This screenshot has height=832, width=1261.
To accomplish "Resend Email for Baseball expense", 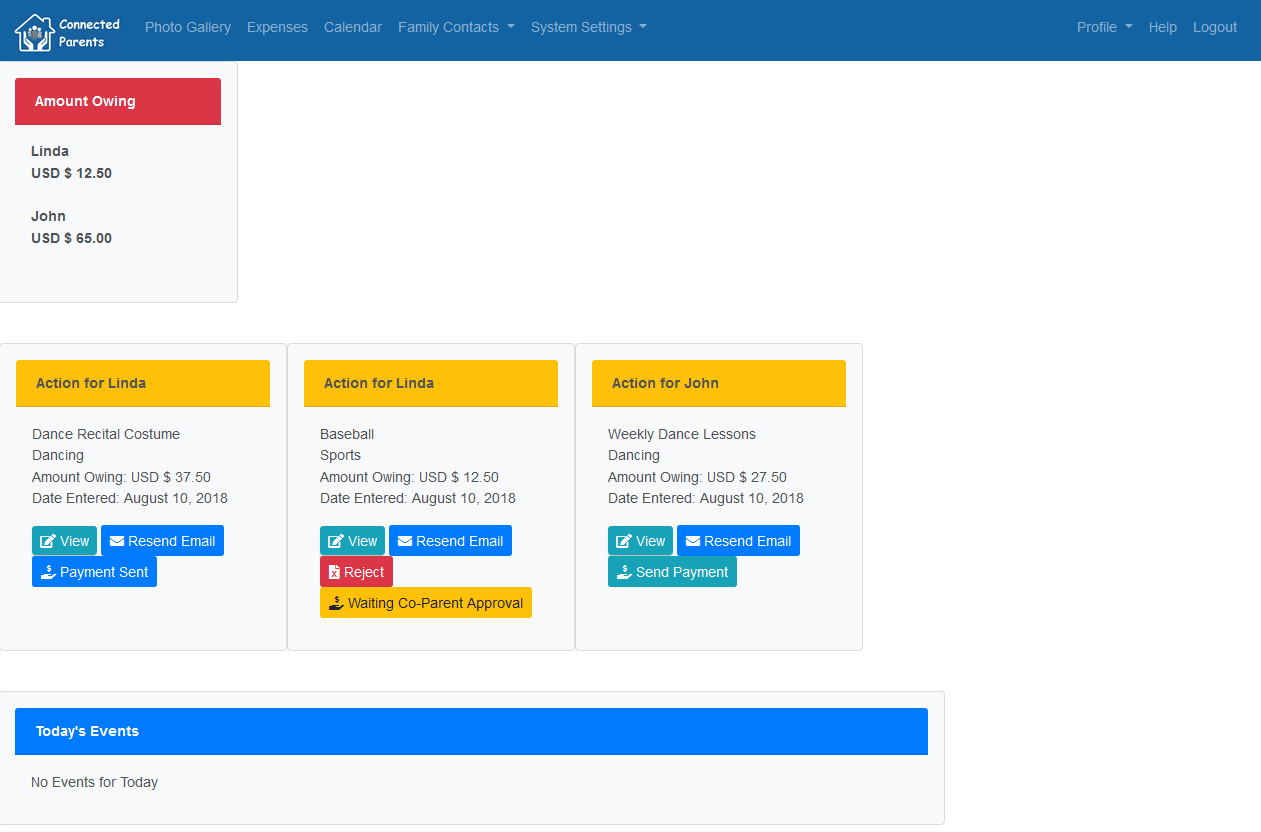I will click(x=450, y=541).
